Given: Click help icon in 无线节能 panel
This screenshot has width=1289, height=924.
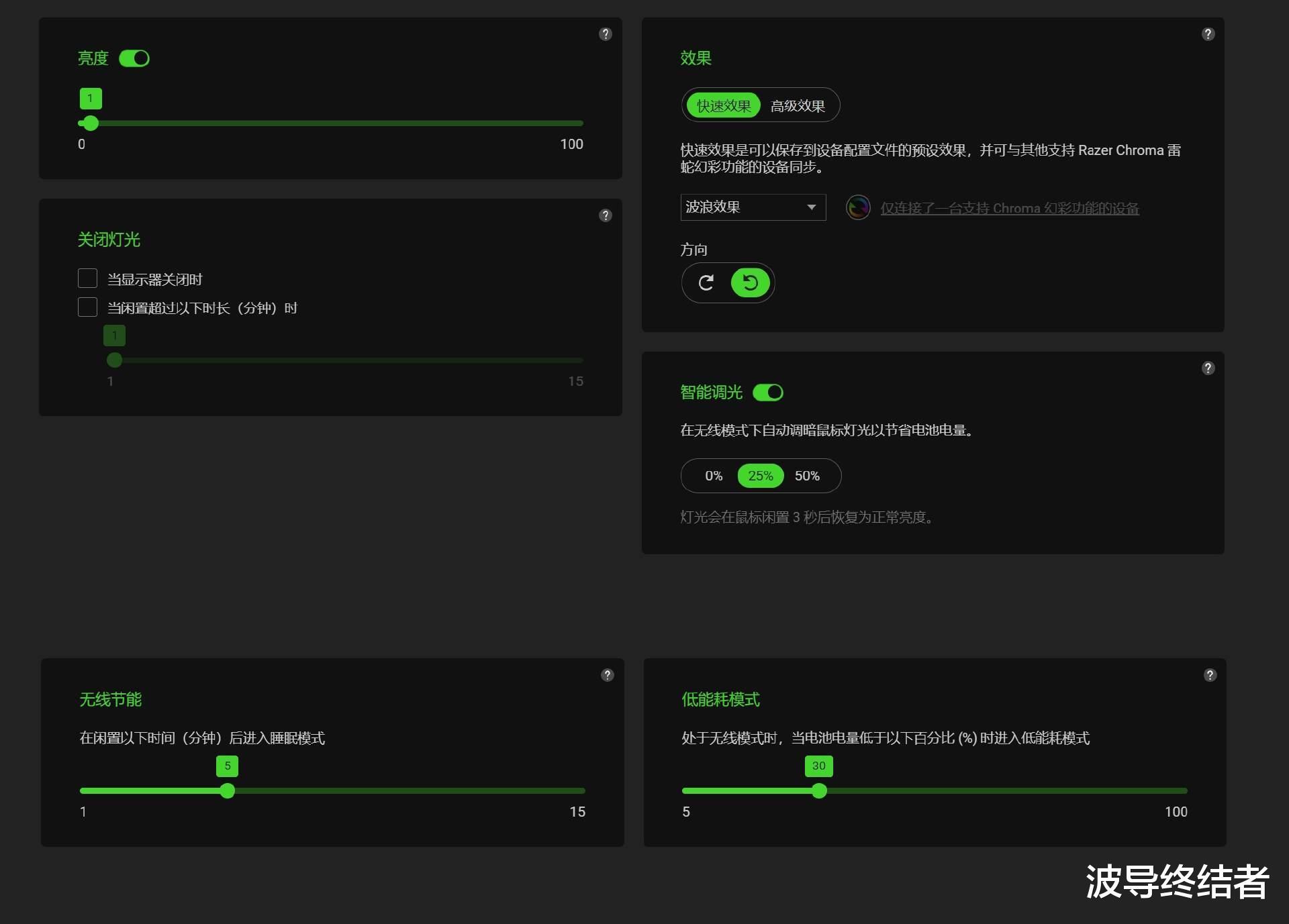Looking at the screenshot, I should click(x=607, y=675).
